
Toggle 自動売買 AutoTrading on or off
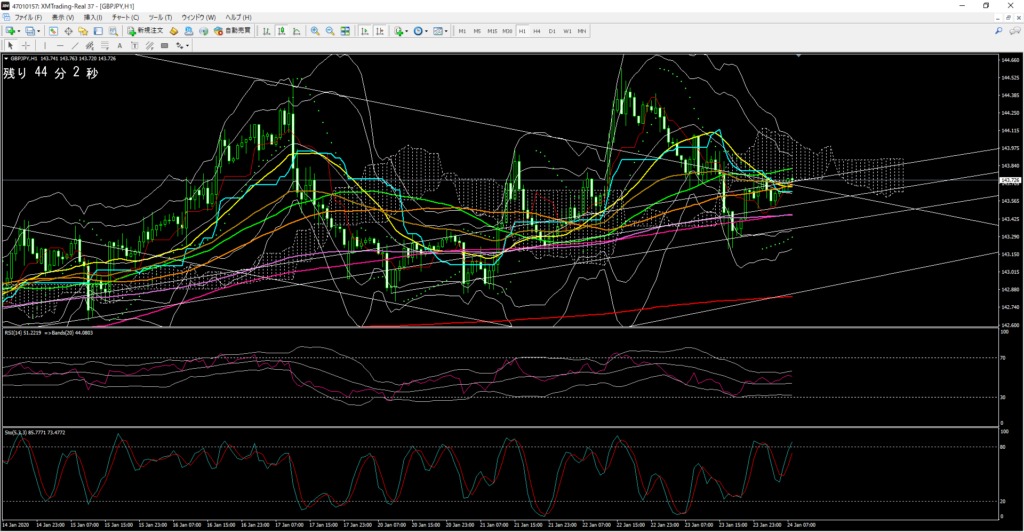click(x=232, y=31)
